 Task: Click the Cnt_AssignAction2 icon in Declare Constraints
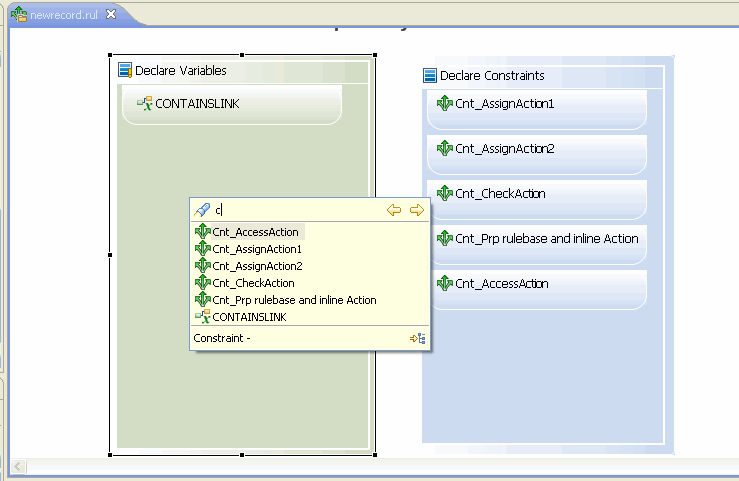(x=444, y=148)
